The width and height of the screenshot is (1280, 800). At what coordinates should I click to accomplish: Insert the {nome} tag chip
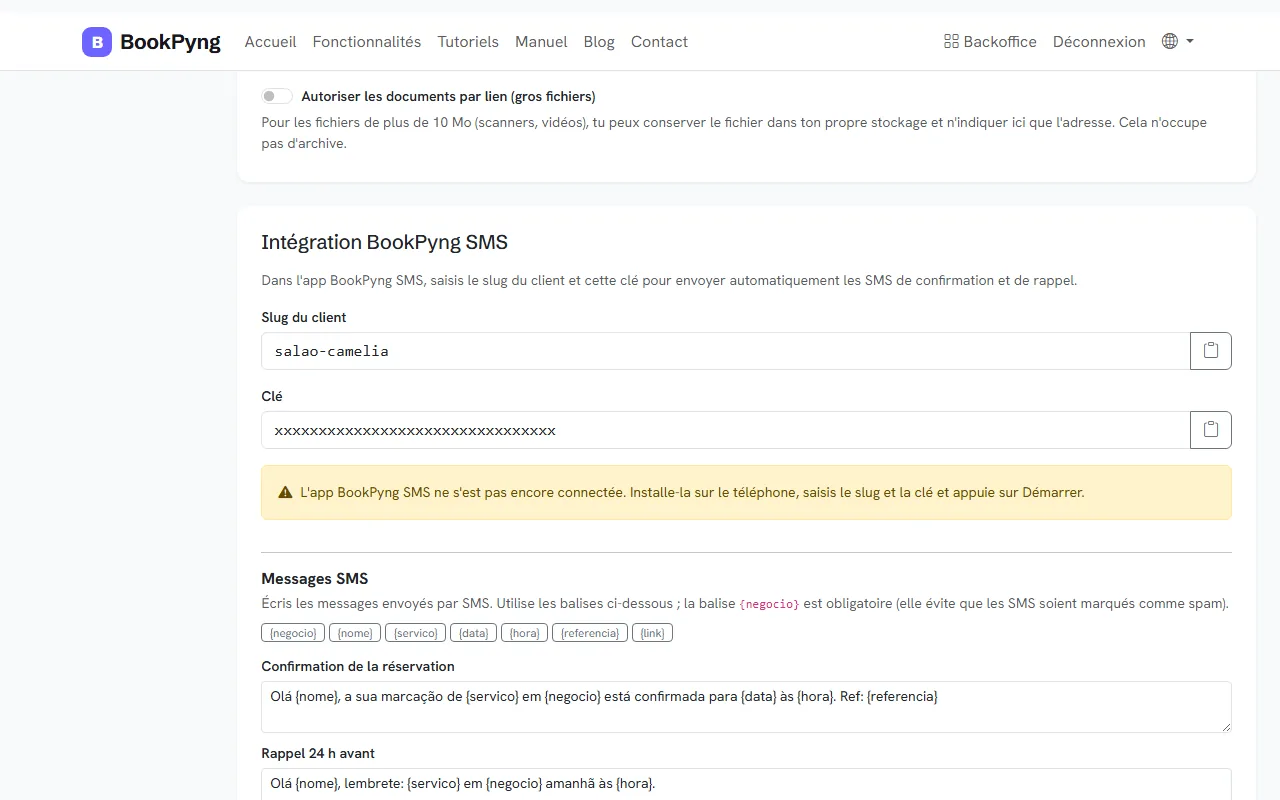click(x=355, y=633)
